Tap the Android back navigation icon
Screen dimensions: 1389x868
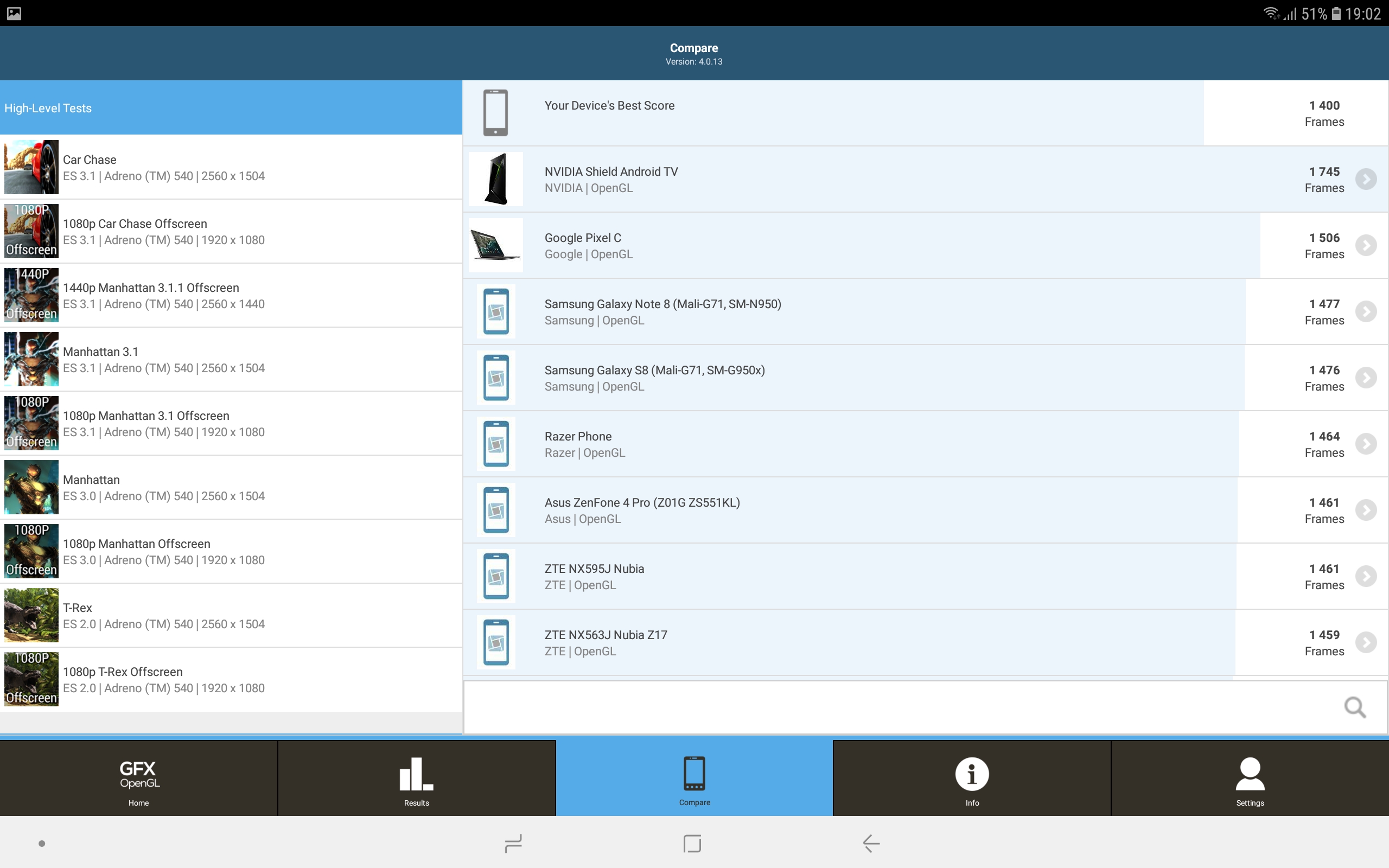coord(871,843)
